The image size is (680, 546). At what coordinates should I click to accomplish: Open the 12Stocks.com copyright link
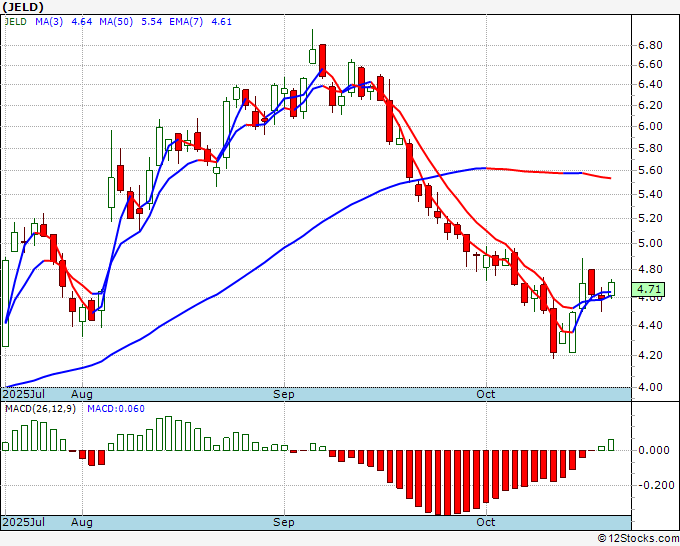coord(639,539)
